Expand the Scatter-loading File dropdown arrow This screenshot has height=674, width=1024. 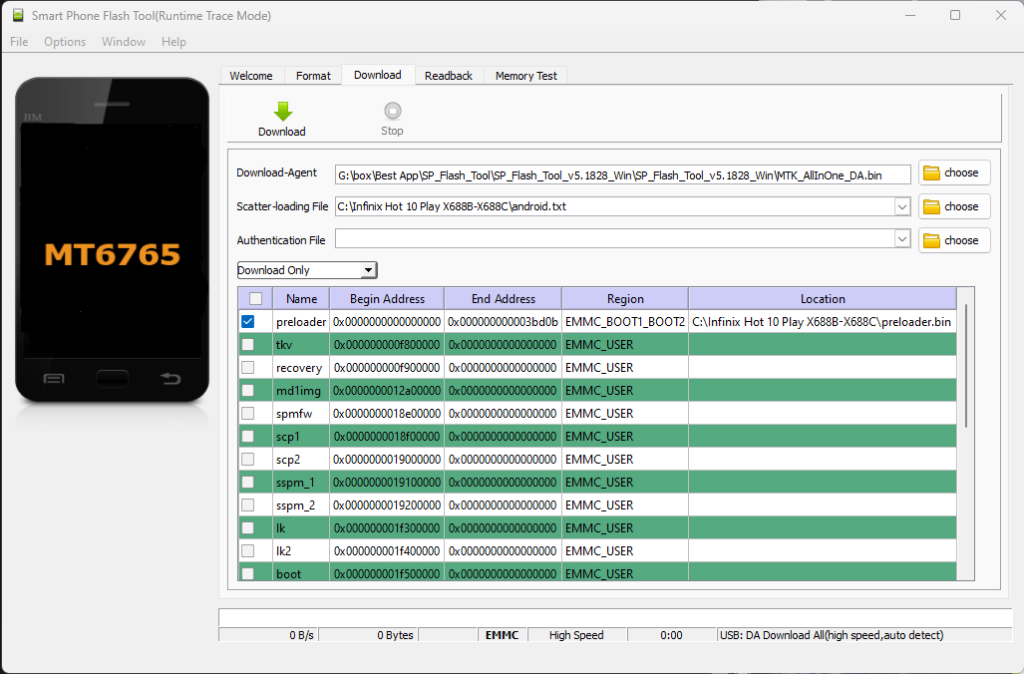[x=902, y=206]
